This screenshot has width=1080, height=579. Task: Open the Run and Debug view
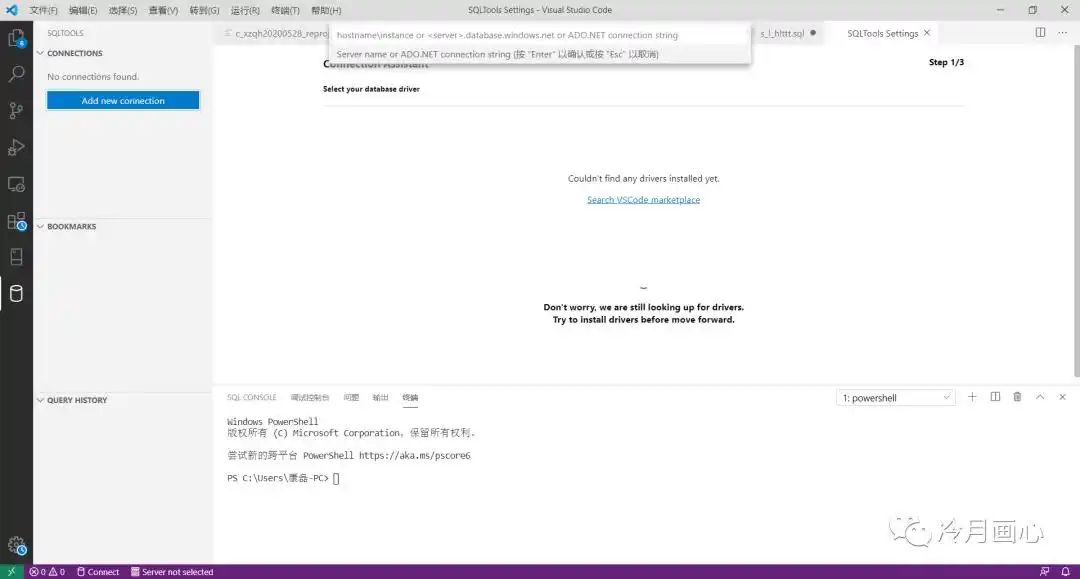(14, 147)
